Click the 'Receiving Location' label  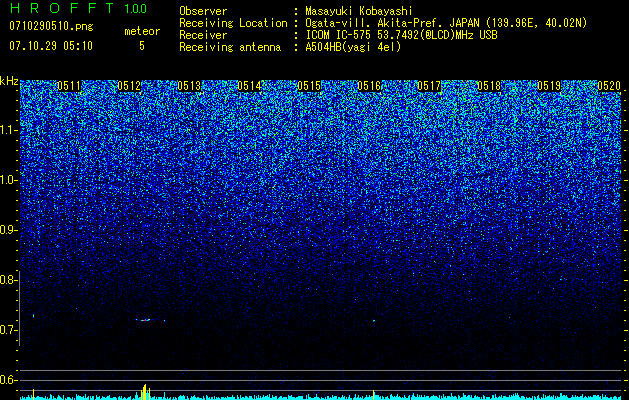click(233, 23)
